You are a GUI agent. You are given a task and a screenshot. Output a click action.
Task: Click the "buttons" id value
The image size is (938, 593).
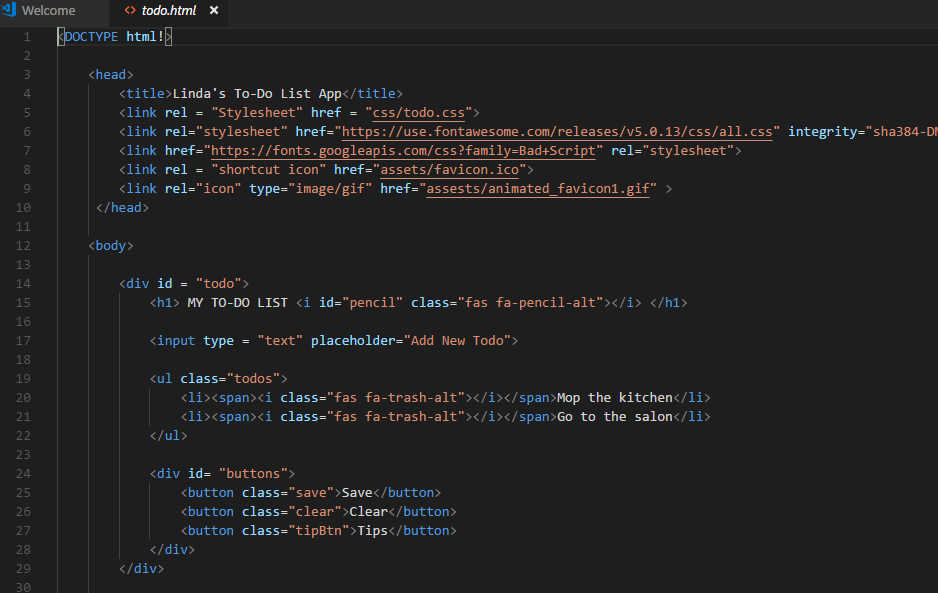253,474
